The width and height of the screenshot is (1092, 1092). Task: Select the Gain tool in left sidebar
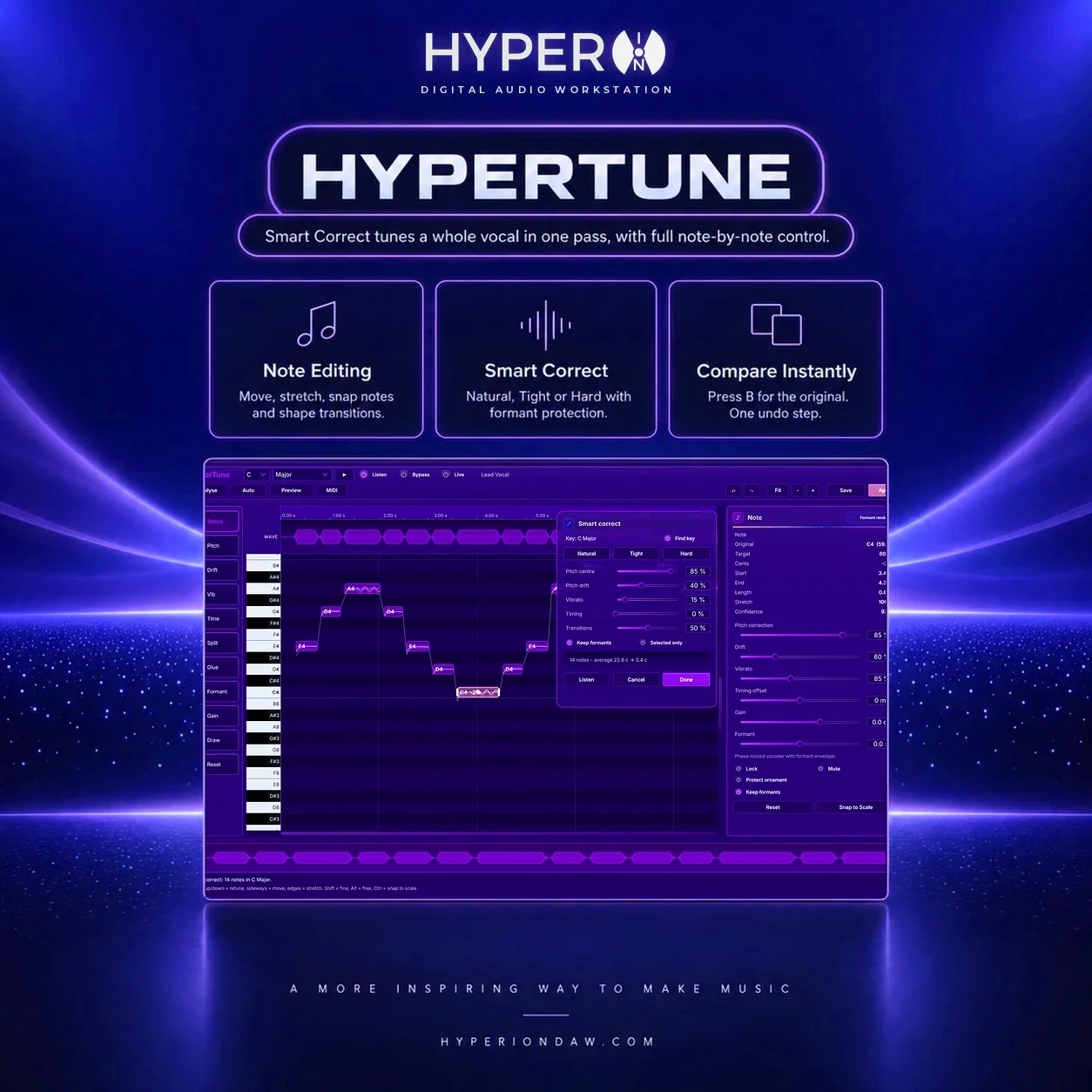coord(222,716)
